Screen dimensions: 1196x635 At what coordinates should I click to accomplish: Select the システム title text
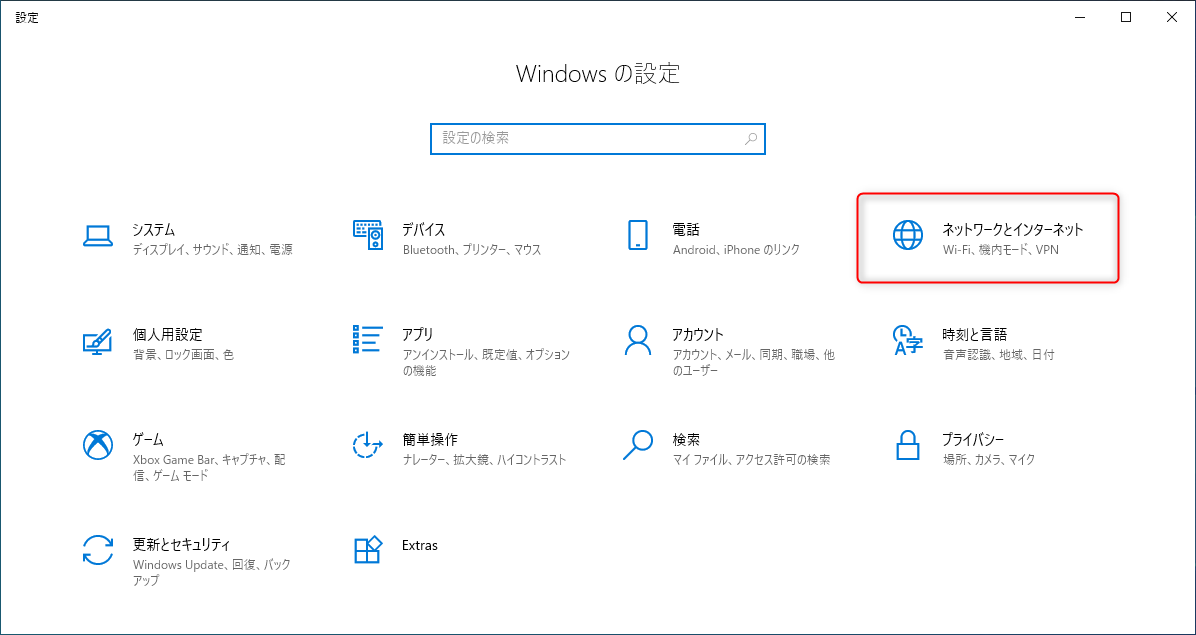coord(154,229)
